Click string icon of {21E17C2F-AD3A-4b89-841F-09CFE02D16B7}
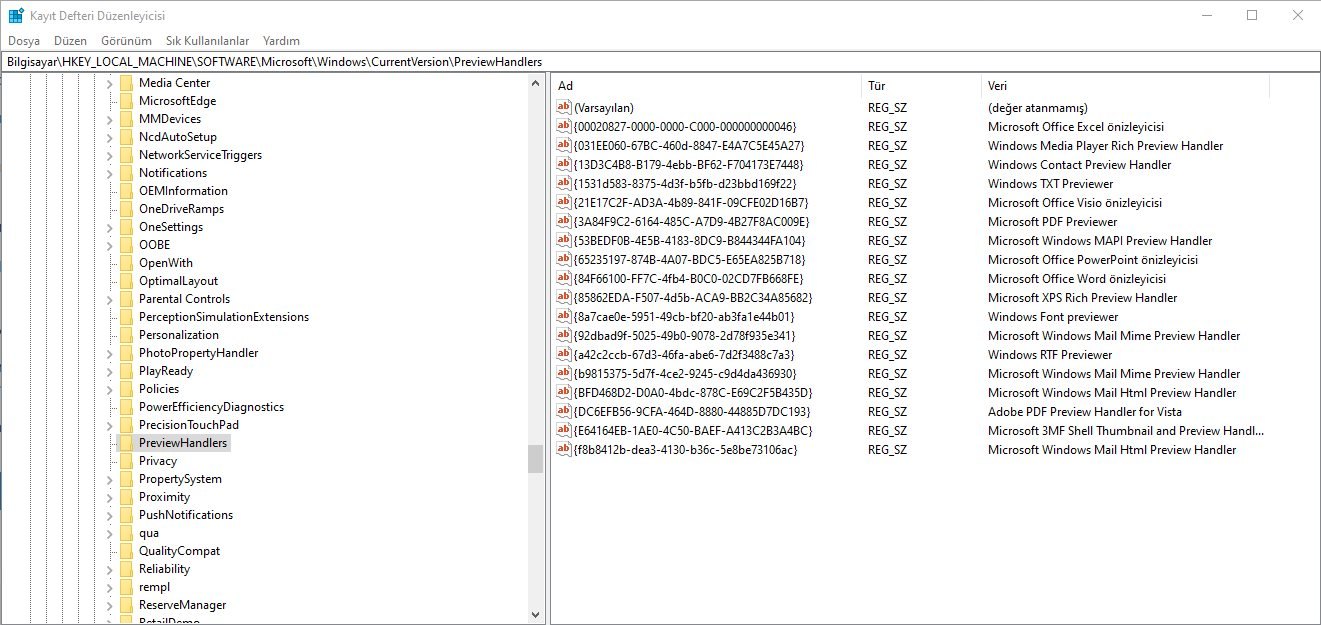This screenshot has width=1321, height=625. point(564,202)
